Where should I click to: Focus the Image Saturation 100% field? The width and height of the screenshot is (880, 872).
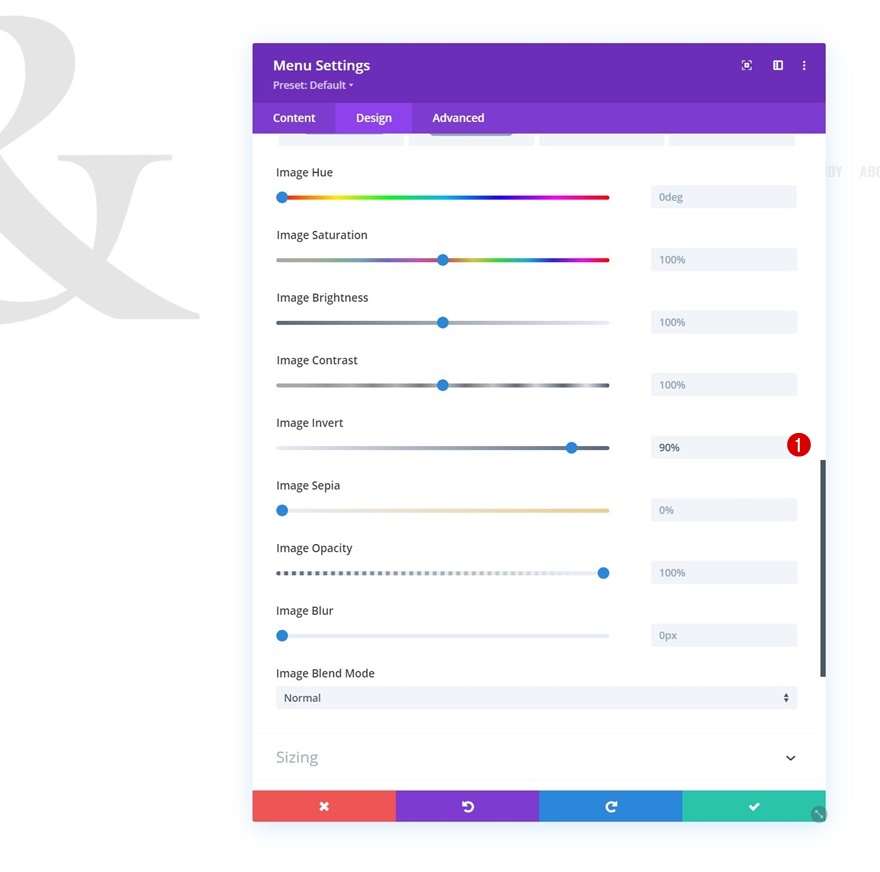(723, 260)
